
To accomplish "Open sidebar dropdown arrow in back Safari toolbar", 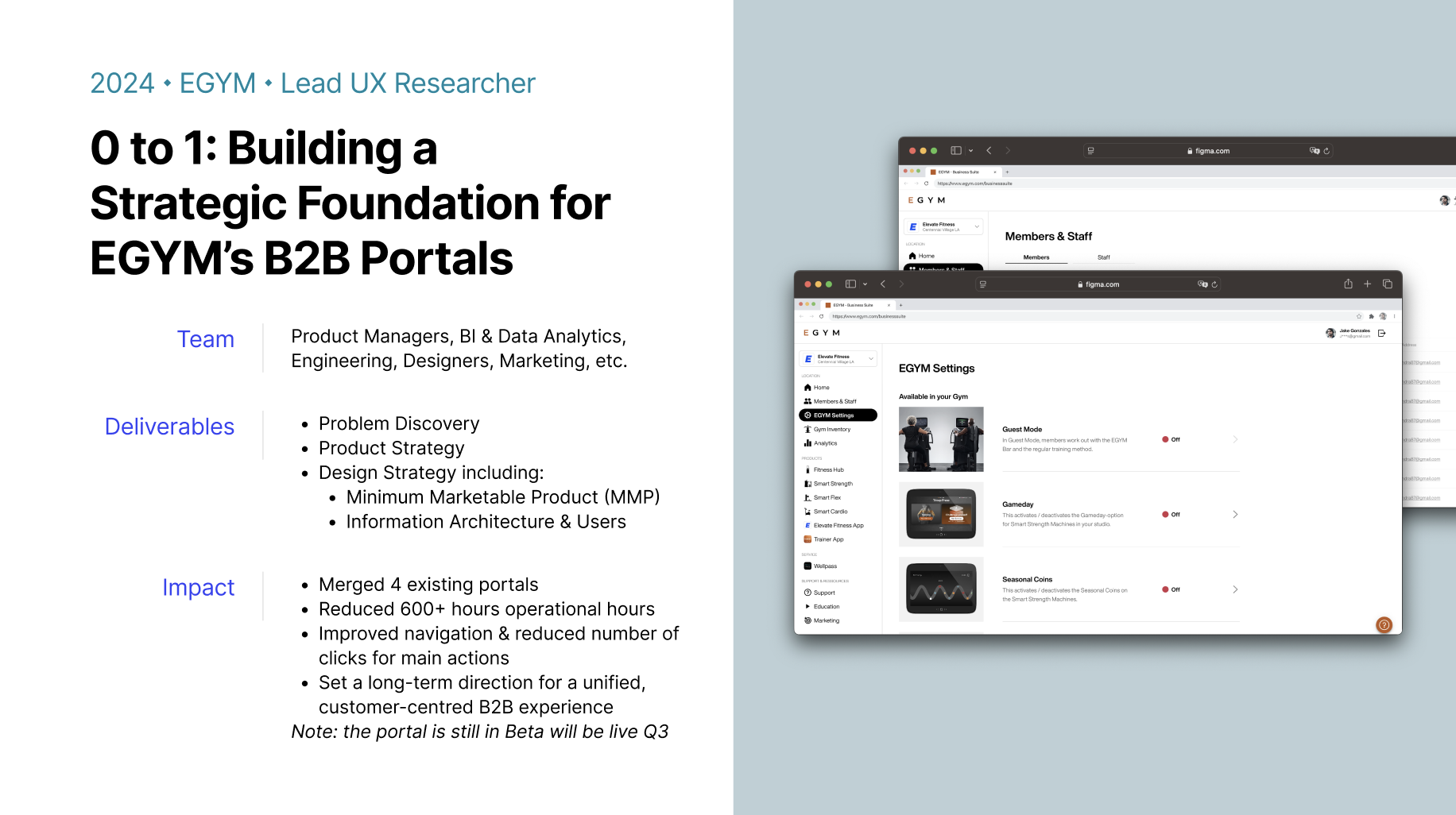I will tap(970, 151).
